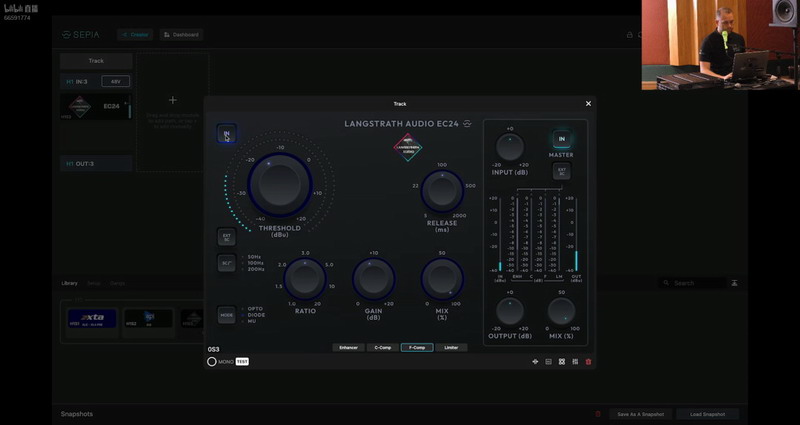Cycle the compressor MODE selector
The height and width of the screenshot is (425, 800).
click(x=227, y=315)
